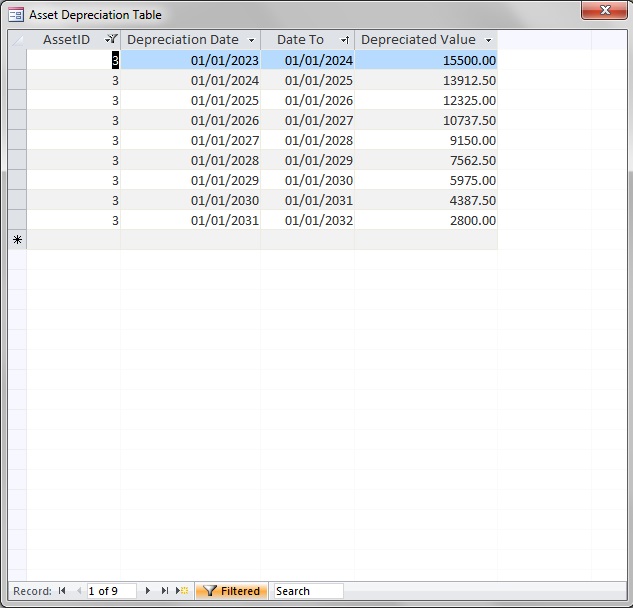This screenshot has height=608, width=633.
Task: Open AssetID column filter dropdown
Action: click(x=112, y=40)
